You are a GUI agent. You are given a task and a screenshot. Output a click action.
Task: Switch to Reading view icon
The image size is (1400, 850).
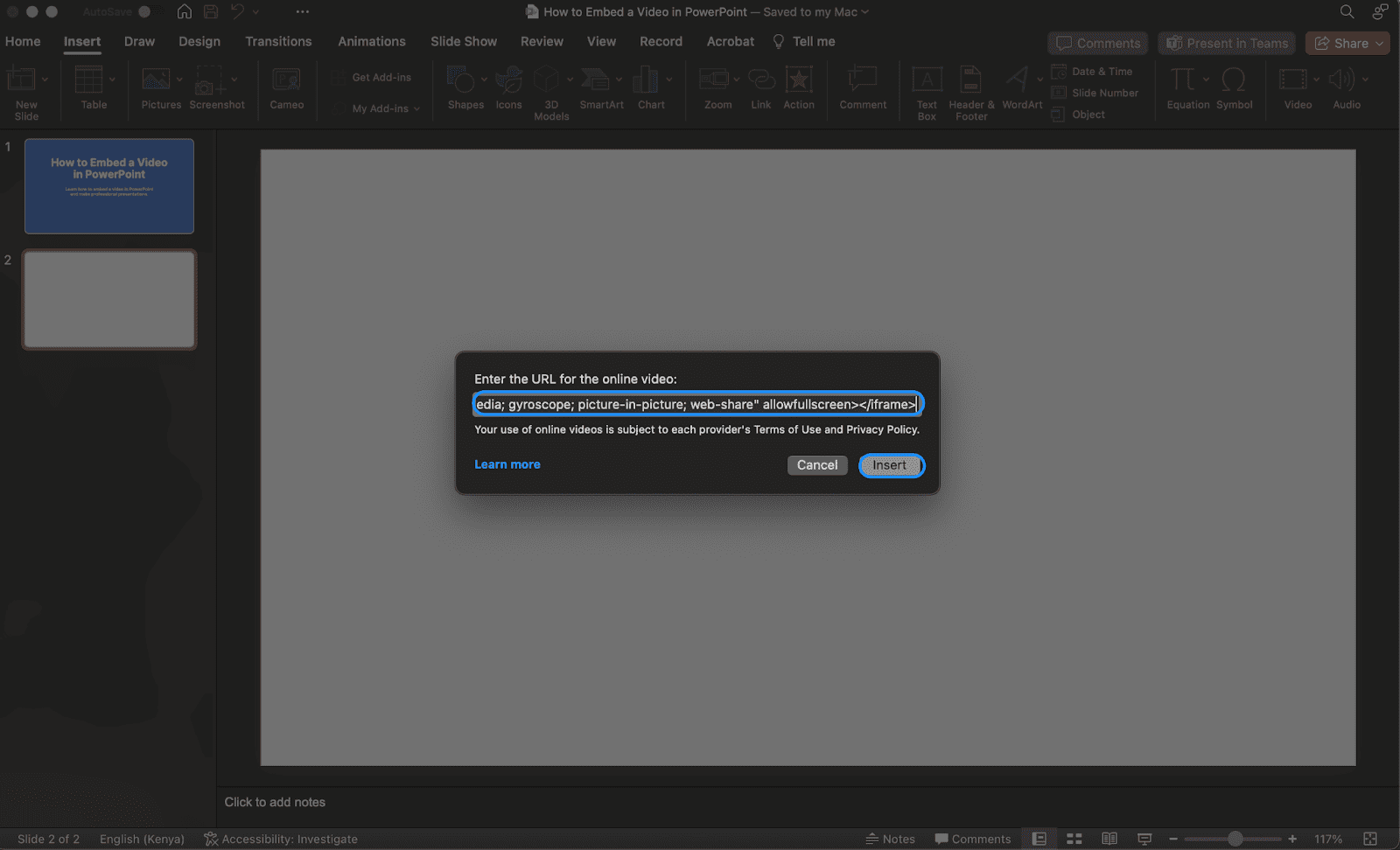pyautogui.click(x=1109, y=839)
